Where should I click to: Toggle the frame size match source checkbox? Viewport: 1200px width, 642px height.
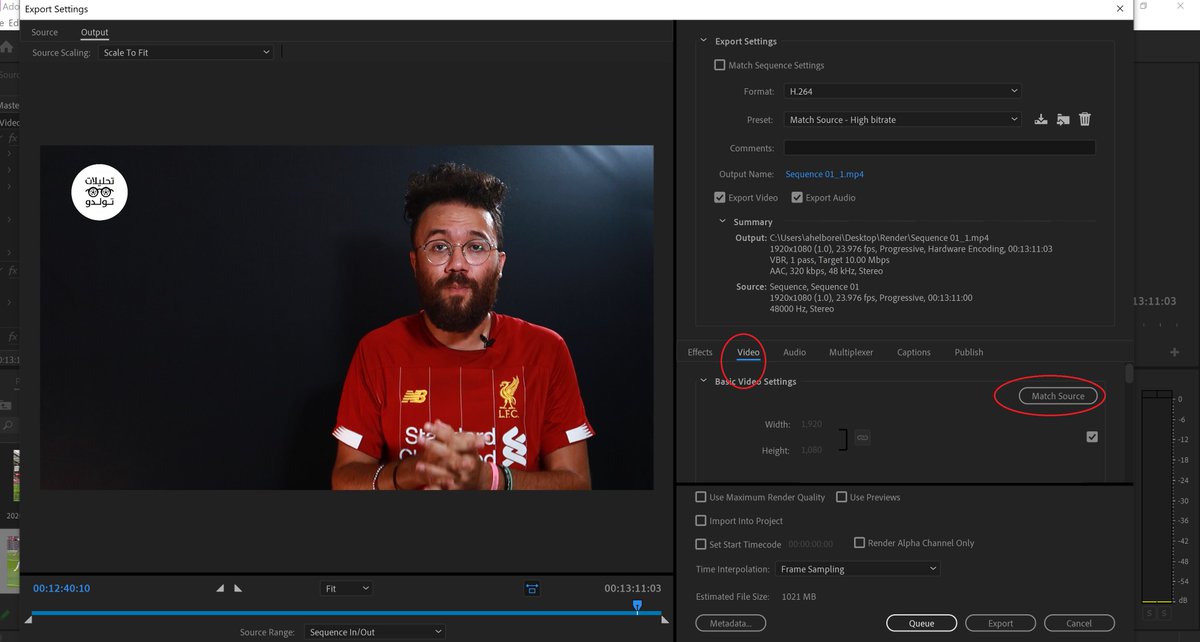(1092, 437)
